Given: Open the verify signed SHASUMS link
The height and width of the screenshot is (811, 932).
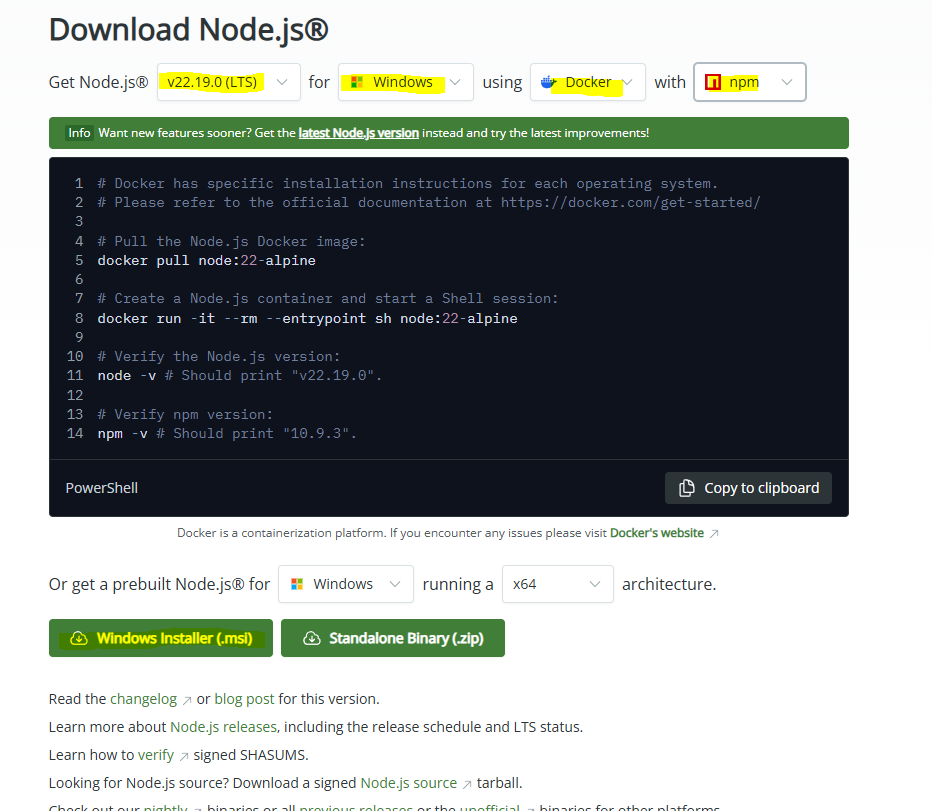Looking at the screenshot, I should (156, 755).
